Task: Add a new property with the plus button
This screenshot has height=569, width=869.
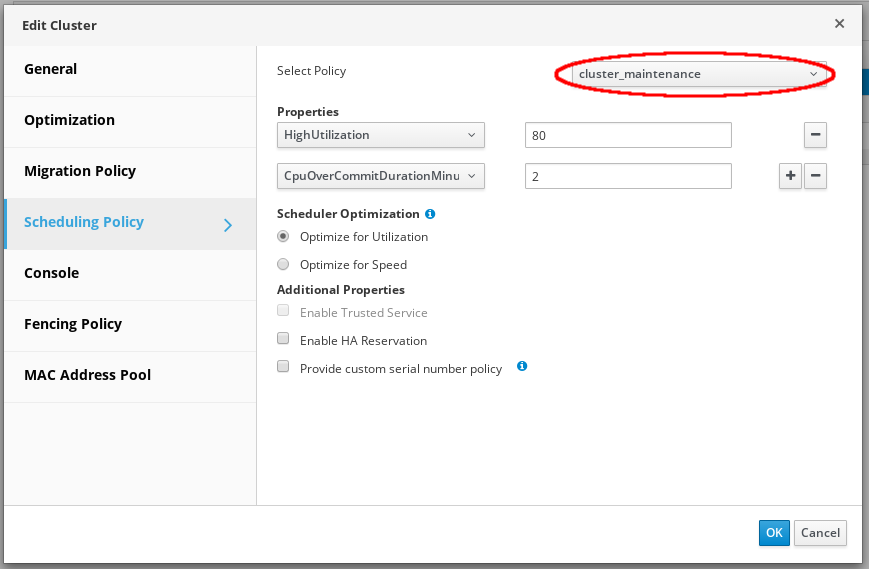Action: point(790,177)
